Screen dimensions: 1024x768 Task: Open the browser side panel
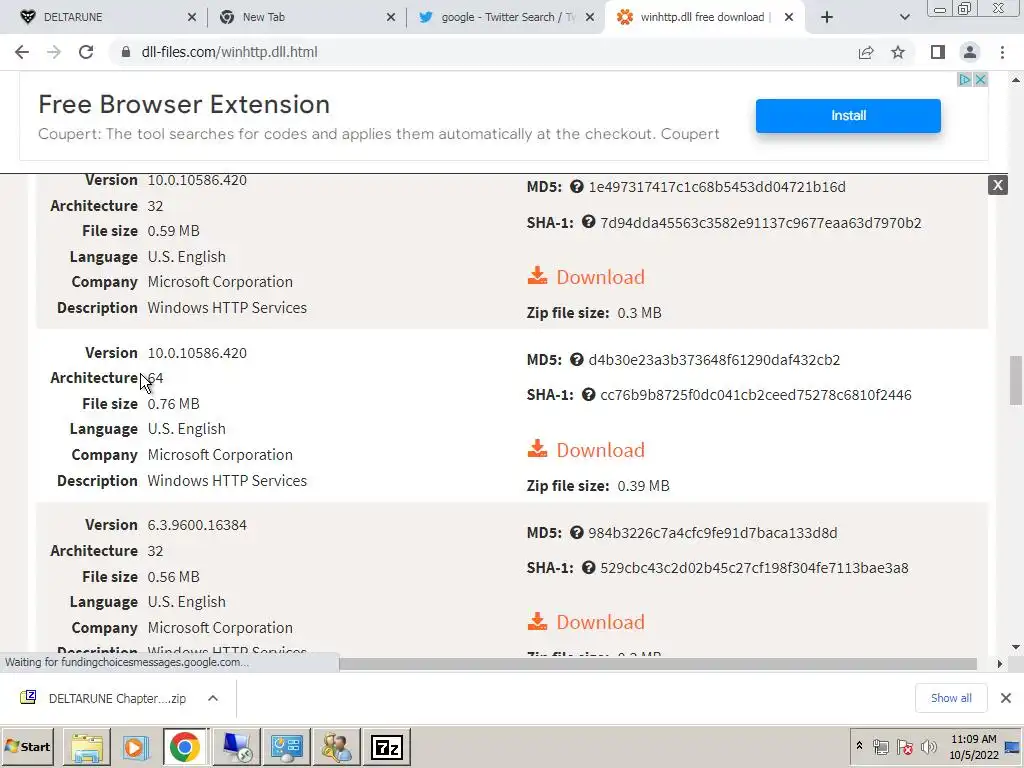938,52
